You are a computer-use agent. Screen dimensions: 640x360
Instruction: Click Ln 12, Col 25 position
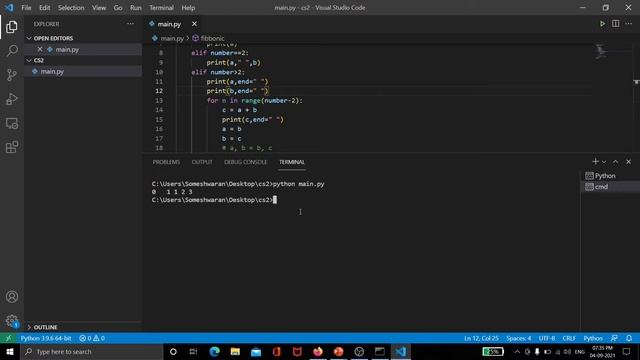pos(481,338)
